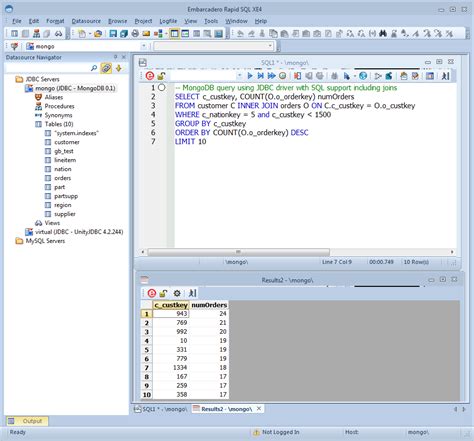Click the navigator search magnifier icon
This screenshot has height=441, width=474.
[94, 68]
